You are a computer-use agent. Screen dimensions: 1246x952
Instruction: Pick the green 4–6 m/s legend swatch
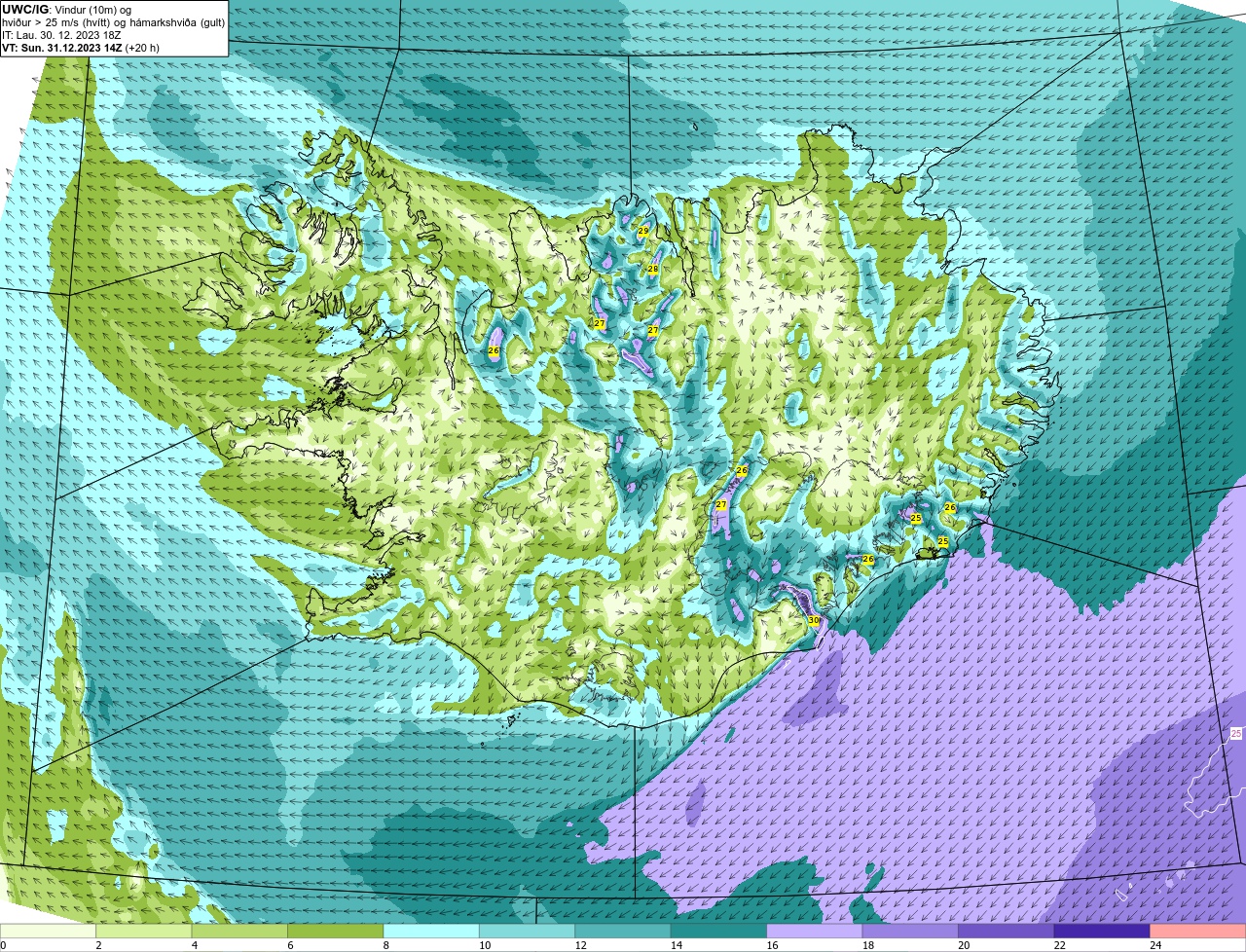click(x=240, y=931)
